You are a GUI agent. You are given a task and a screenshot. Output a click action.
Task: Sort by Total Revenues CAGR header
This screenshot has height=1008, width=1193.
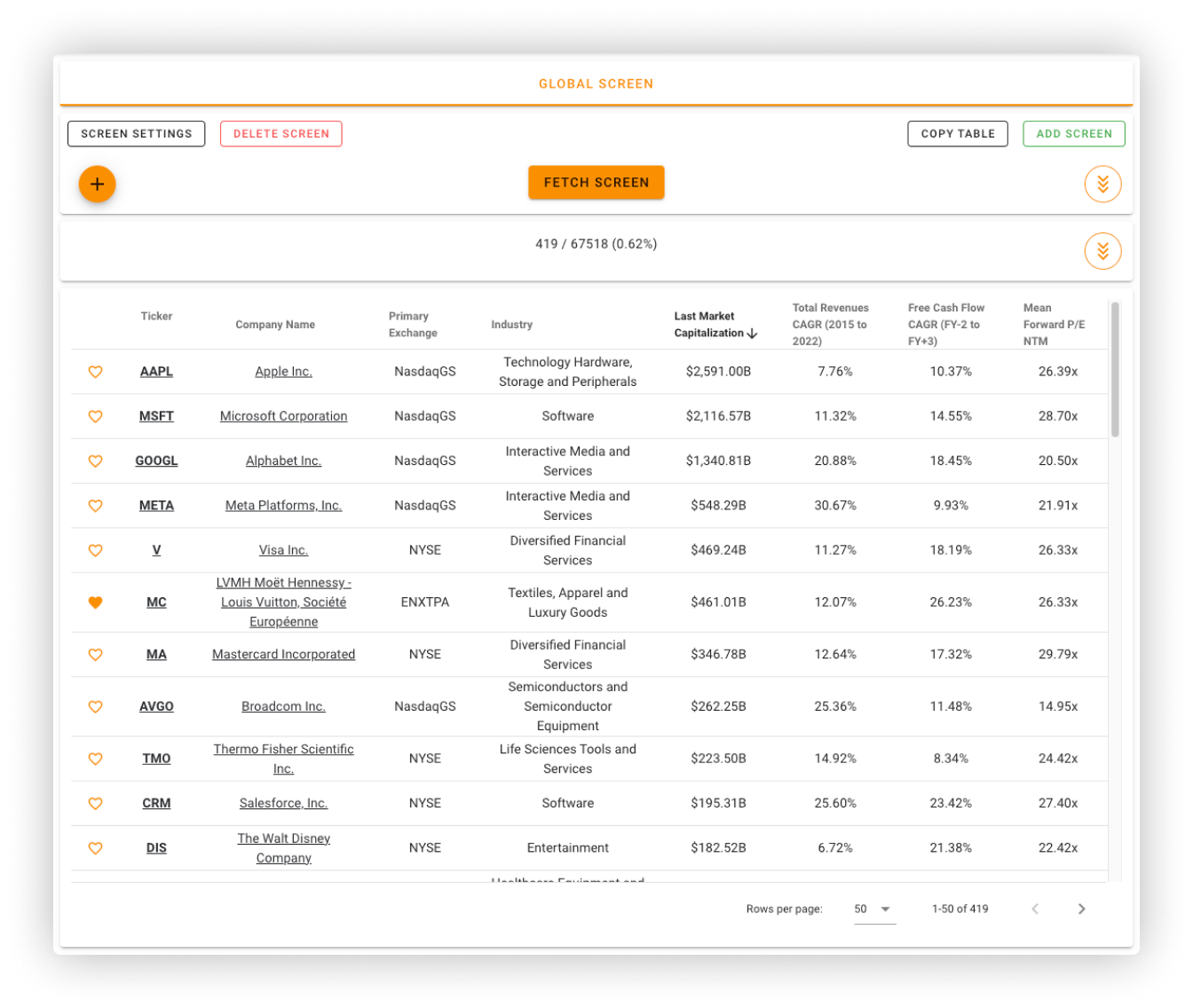(x=831, y=325)
